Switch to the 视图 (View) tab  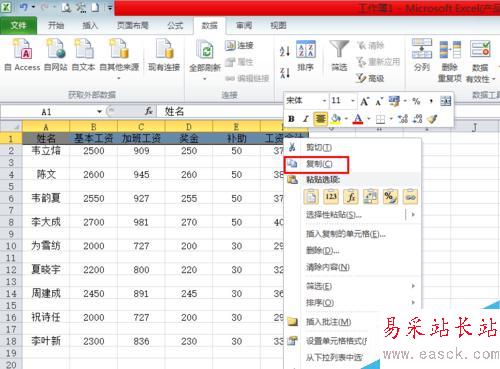pos(278,25)
